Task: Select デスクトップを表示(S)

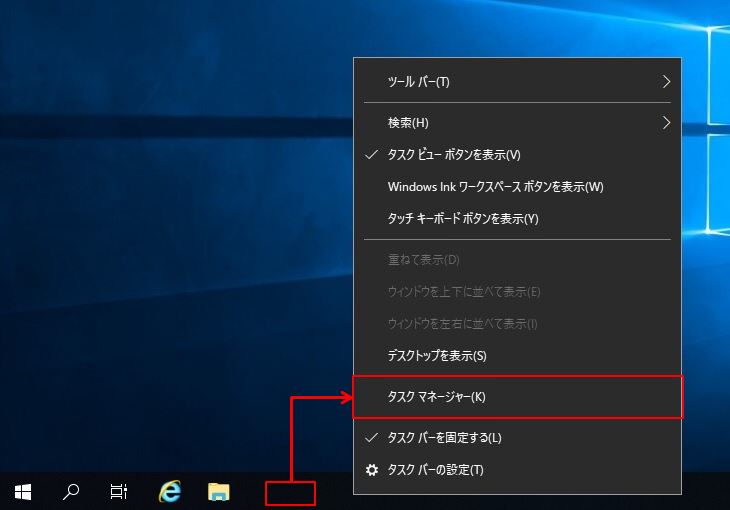Action: pos(517,356)
